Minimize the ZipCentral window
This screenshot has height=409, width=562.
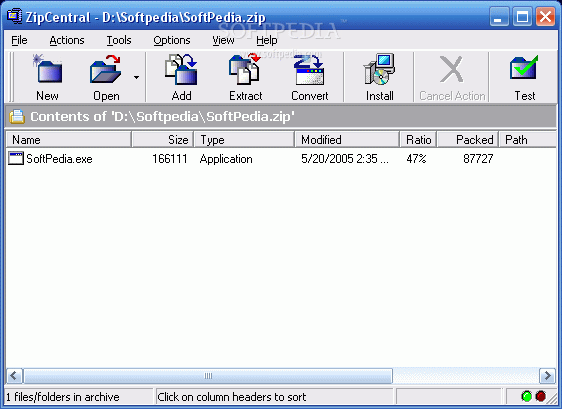pyautogui.click(x=499, y=16)
